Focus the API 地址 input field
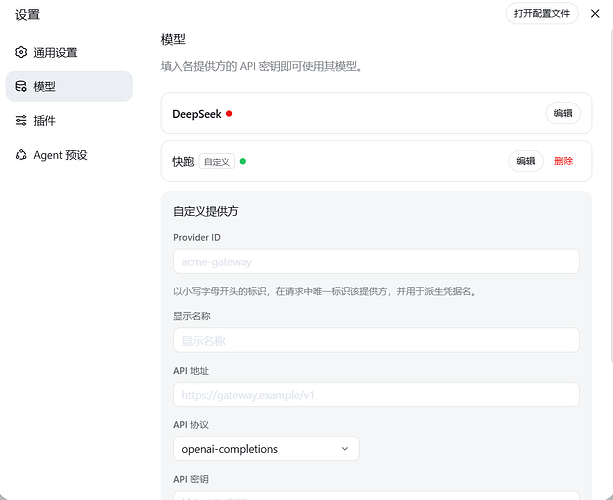Screen dimensions: 613x500 (376, 395)
